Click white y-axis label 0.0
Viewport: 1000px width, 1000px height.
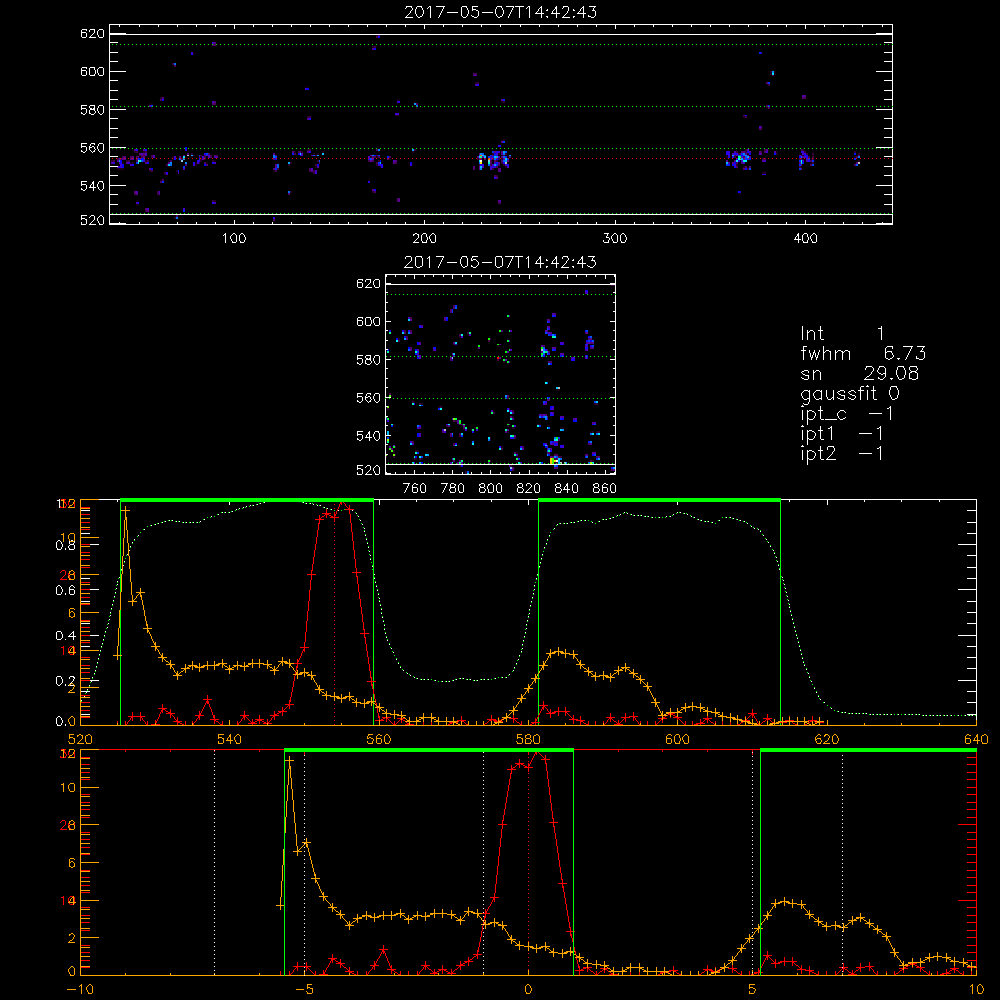coord(66,721)
